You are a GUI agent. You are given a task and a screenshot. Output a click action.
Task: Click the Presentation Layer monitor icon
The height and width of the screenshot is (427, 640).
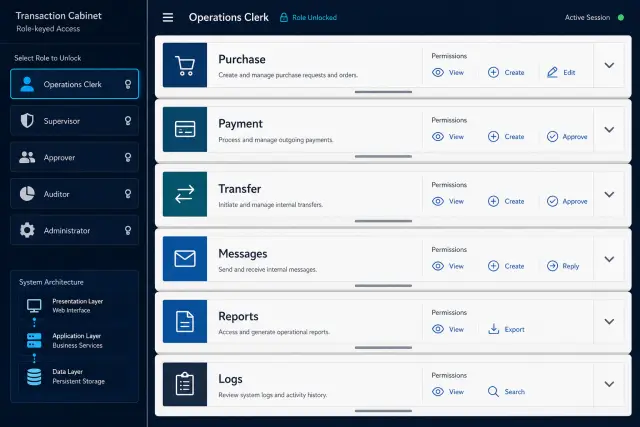coord(34,305)
